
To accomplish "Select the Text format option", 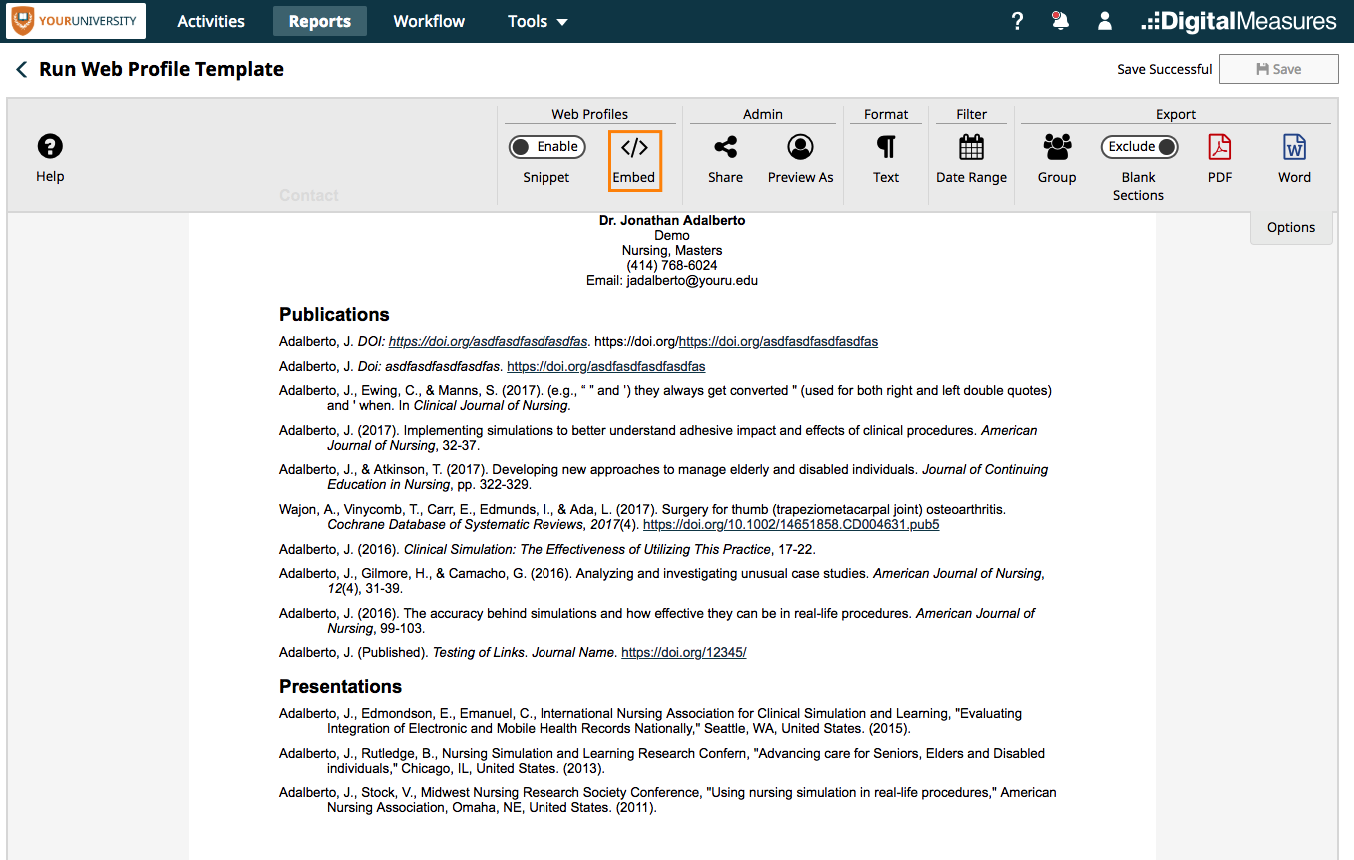I will click(885, 148).
